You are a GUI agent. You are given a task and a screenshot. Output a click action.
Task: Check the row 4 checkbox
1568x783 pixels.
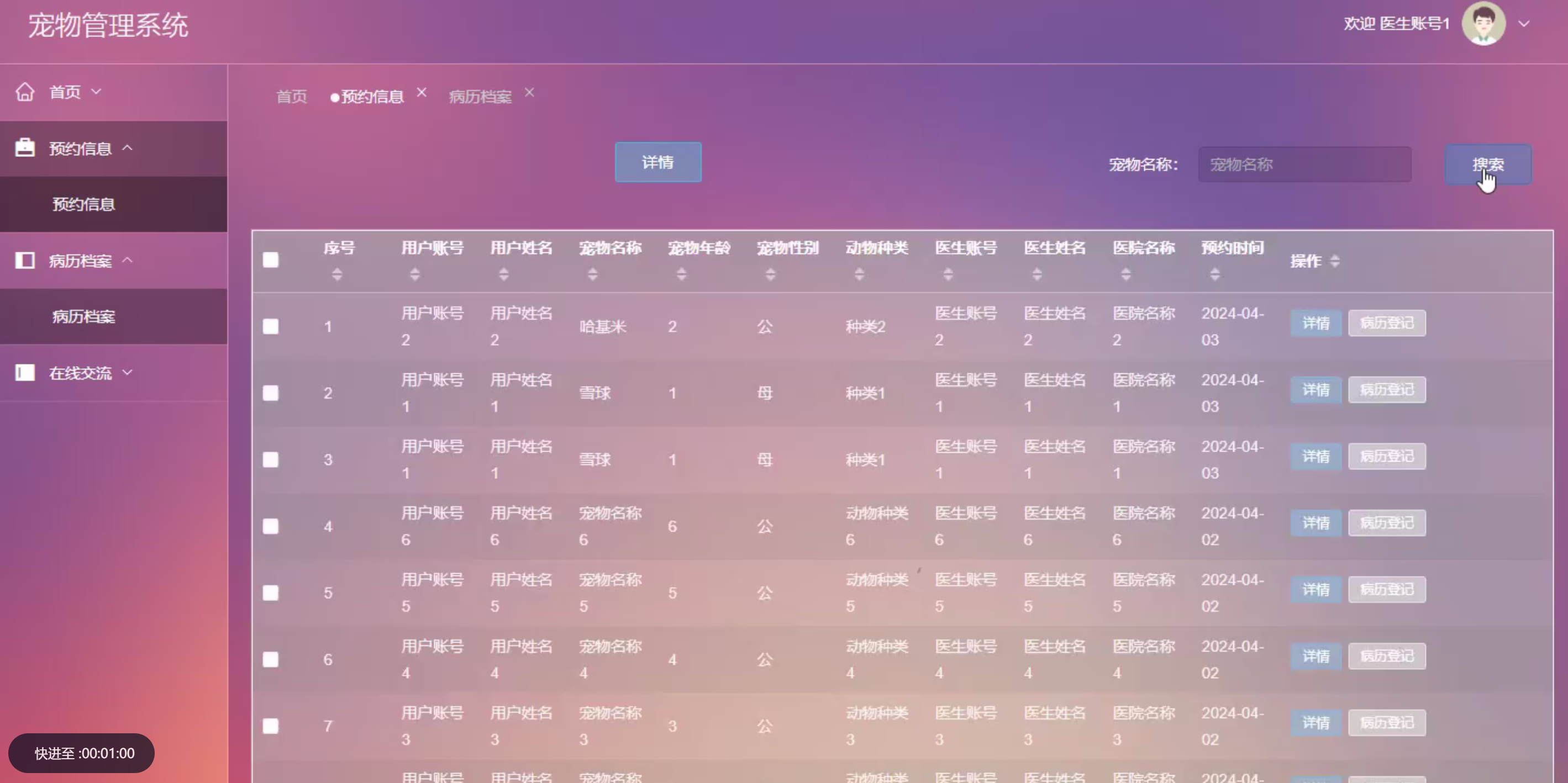tap(270, 526)
